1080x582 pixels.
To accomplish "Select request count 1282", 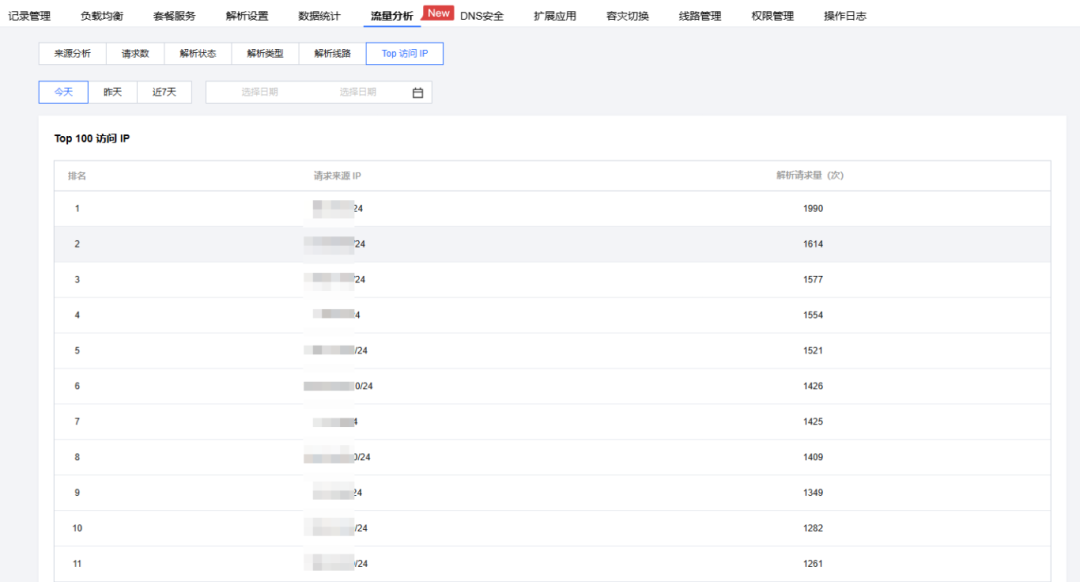I will click(813, 528).
